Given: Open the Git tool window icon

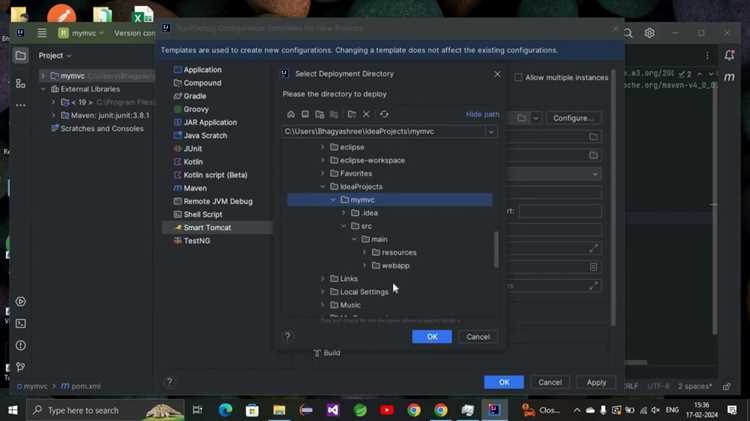Looking at the screenshot, I should pyautogui.click(x=21, y=367).
